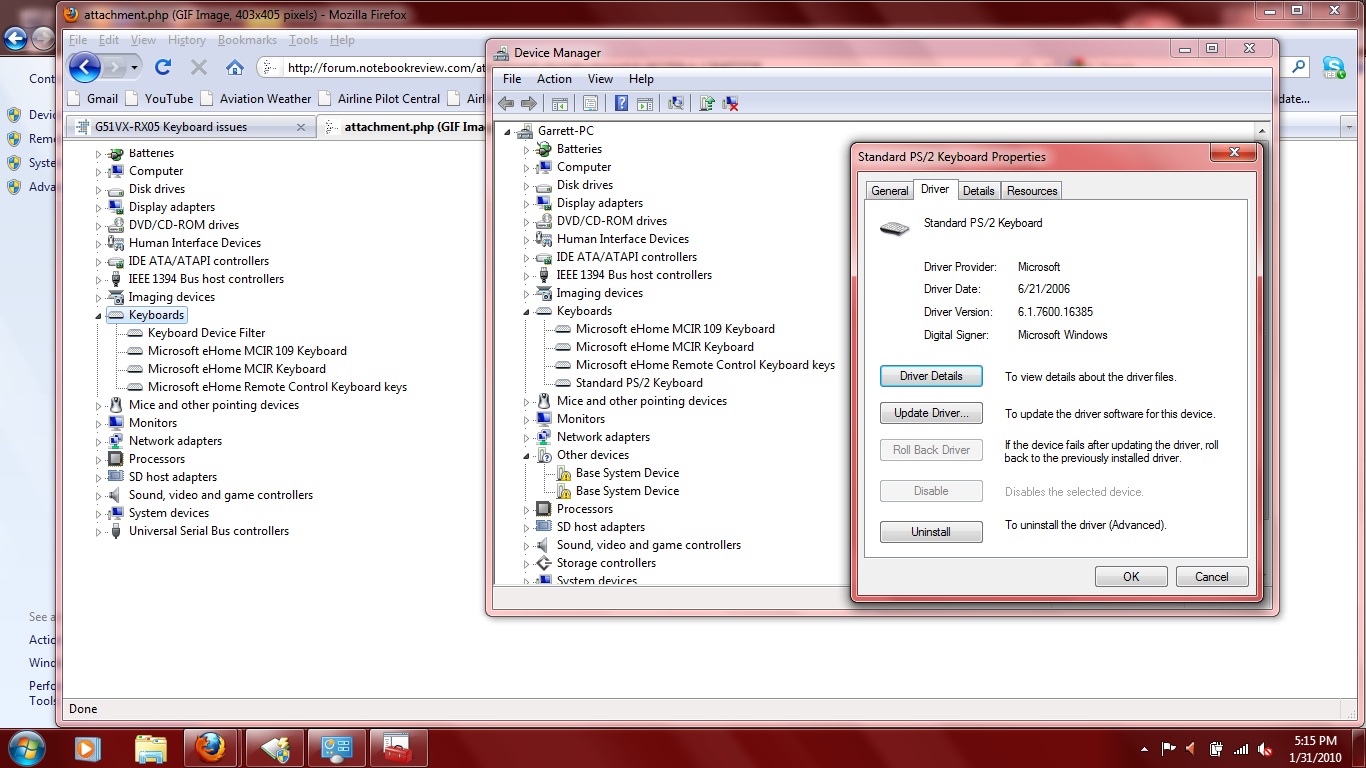This screenshot has height=768, width=1366.
Task: Click the Show/Hide Console Tree toolbar icon
Action: (x=560, y=103)
